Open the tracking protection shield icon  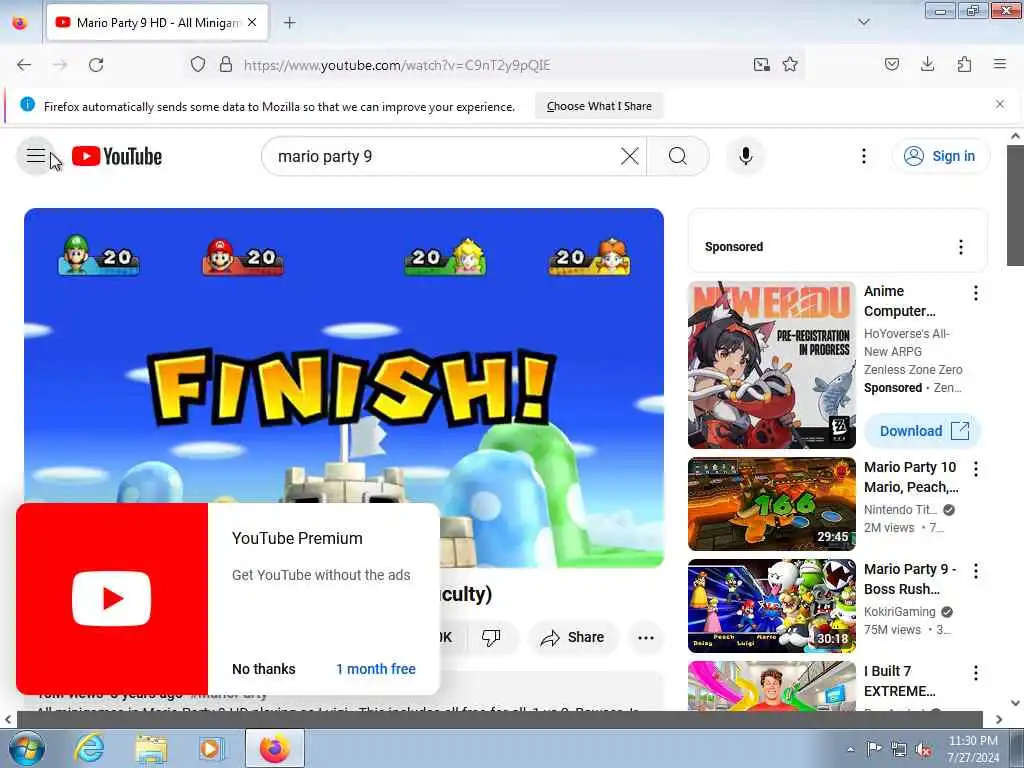pyautogui.click(x=198, y=64)
